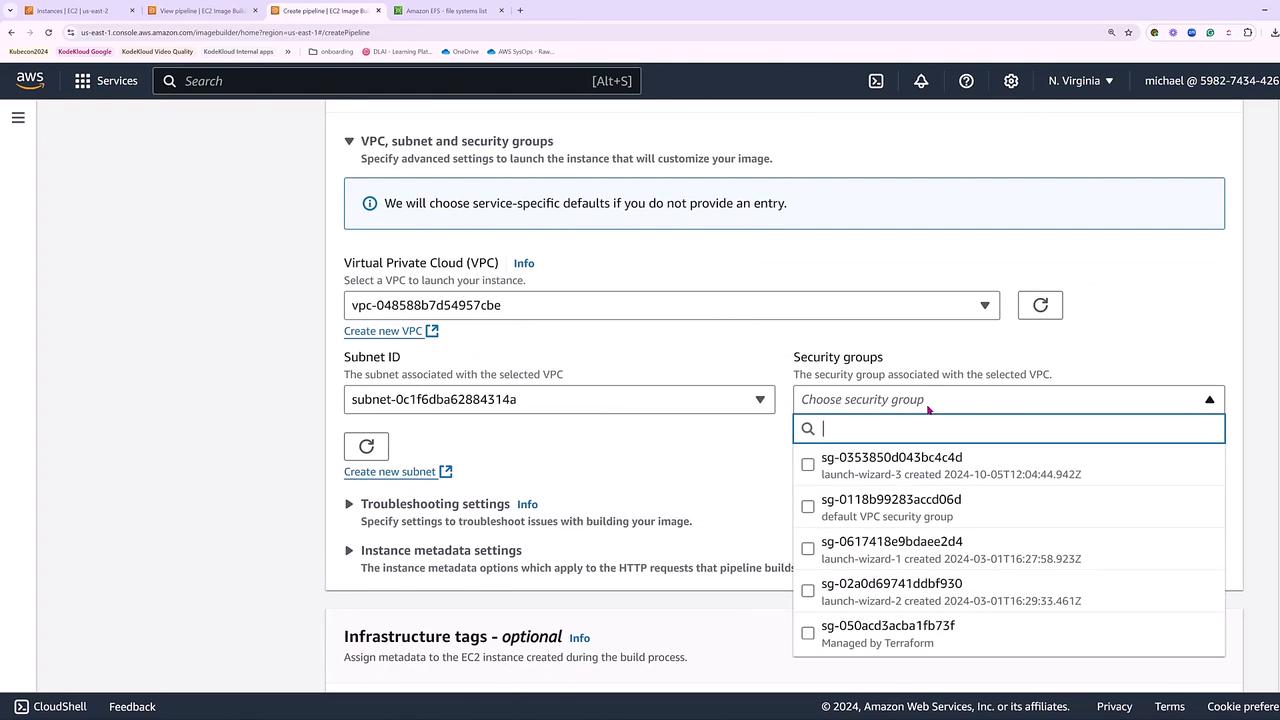1280x720 pixels.
Task: Open the michael account menu
Action: [x=1212, y=81]
